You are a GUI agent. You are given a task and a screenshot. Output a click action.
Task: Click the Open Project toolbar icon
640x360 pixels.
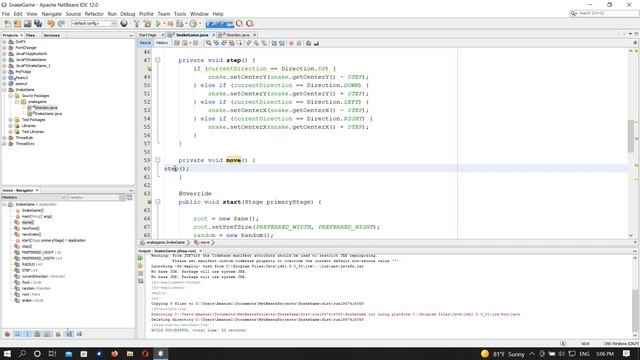coord(27,24)
